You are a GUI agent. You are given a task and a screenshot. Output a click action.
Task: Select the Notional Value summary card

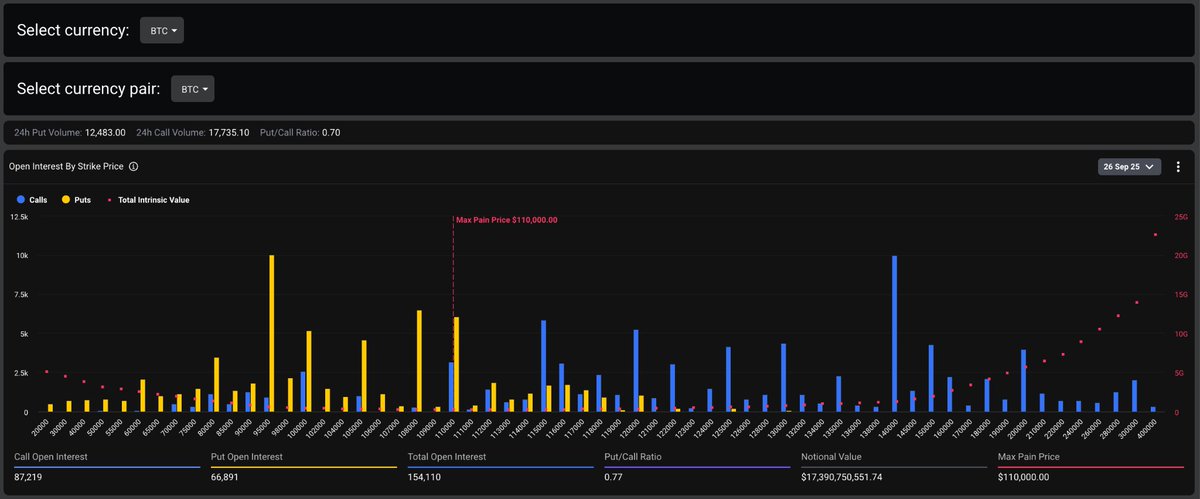click(893, 467)
